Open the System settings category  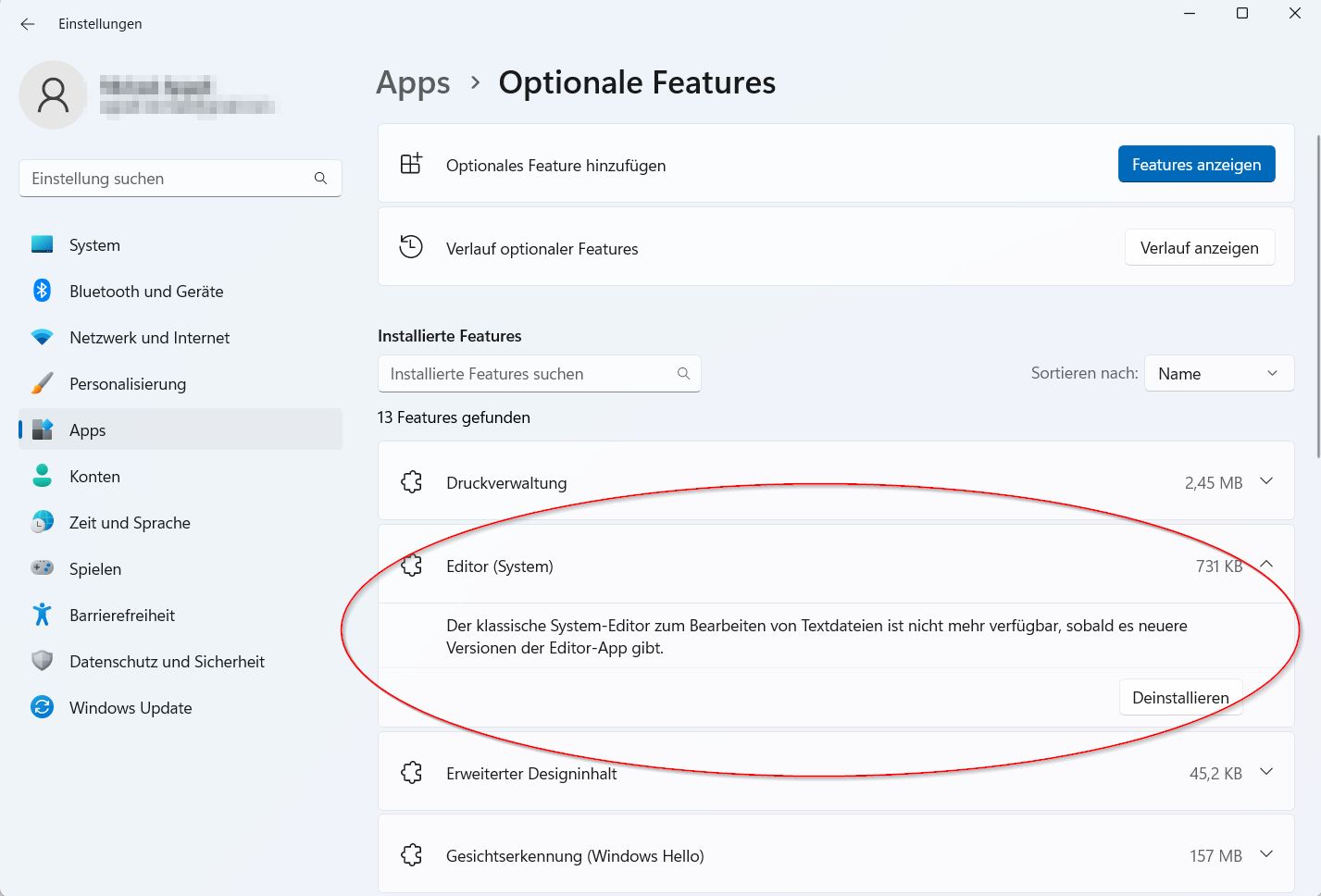coord(94,245)
